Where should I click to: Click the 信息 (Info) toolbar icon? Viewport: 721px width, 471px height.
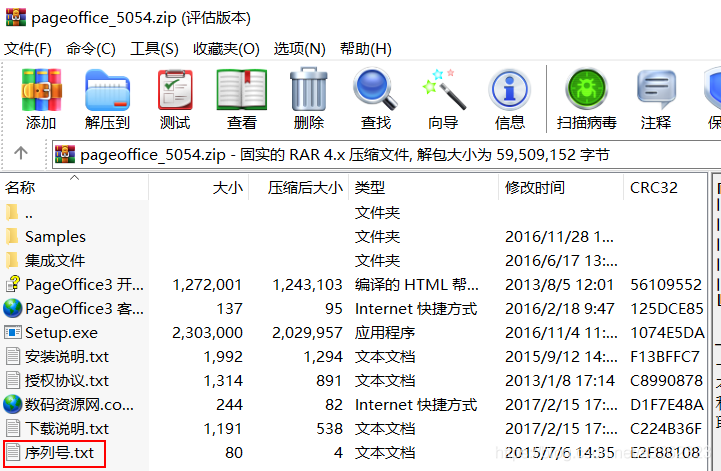point(509,90)
